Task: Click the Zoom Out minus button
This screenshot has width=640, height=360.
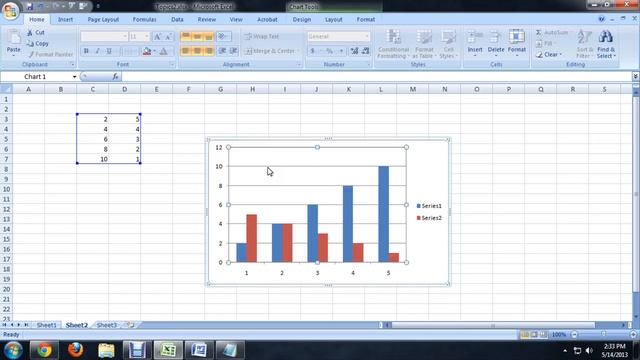Action: coord(574,334)
